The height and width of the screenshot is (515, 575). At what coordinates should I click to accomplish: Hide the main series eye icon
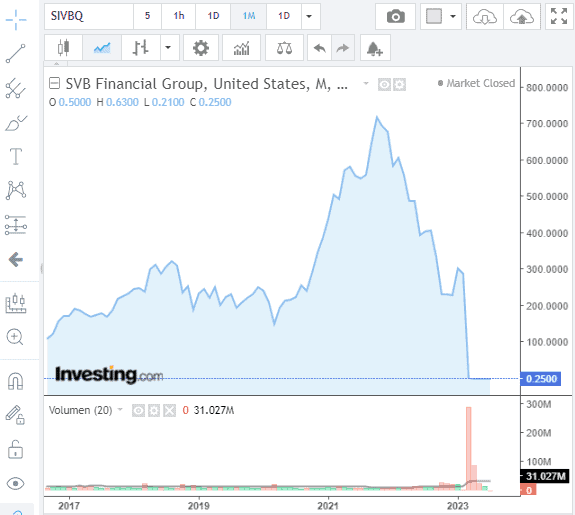pos(384,85)
